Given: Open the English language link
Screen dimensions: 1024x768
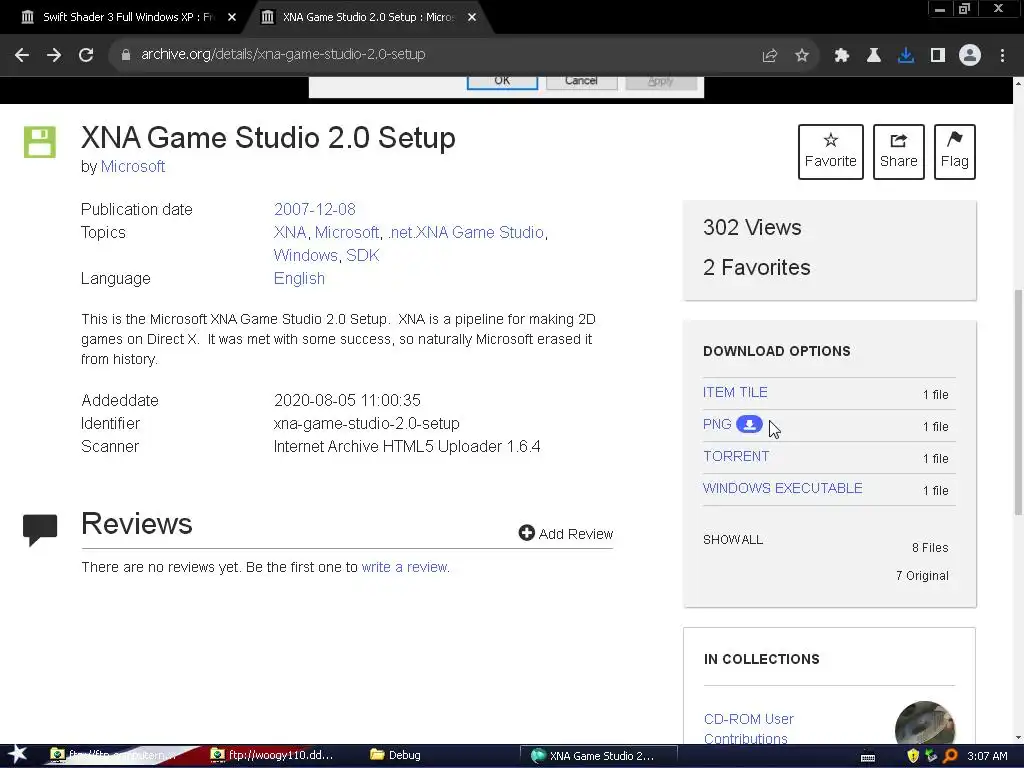Looking at the screenshot, I should click(x=299, y=279).
